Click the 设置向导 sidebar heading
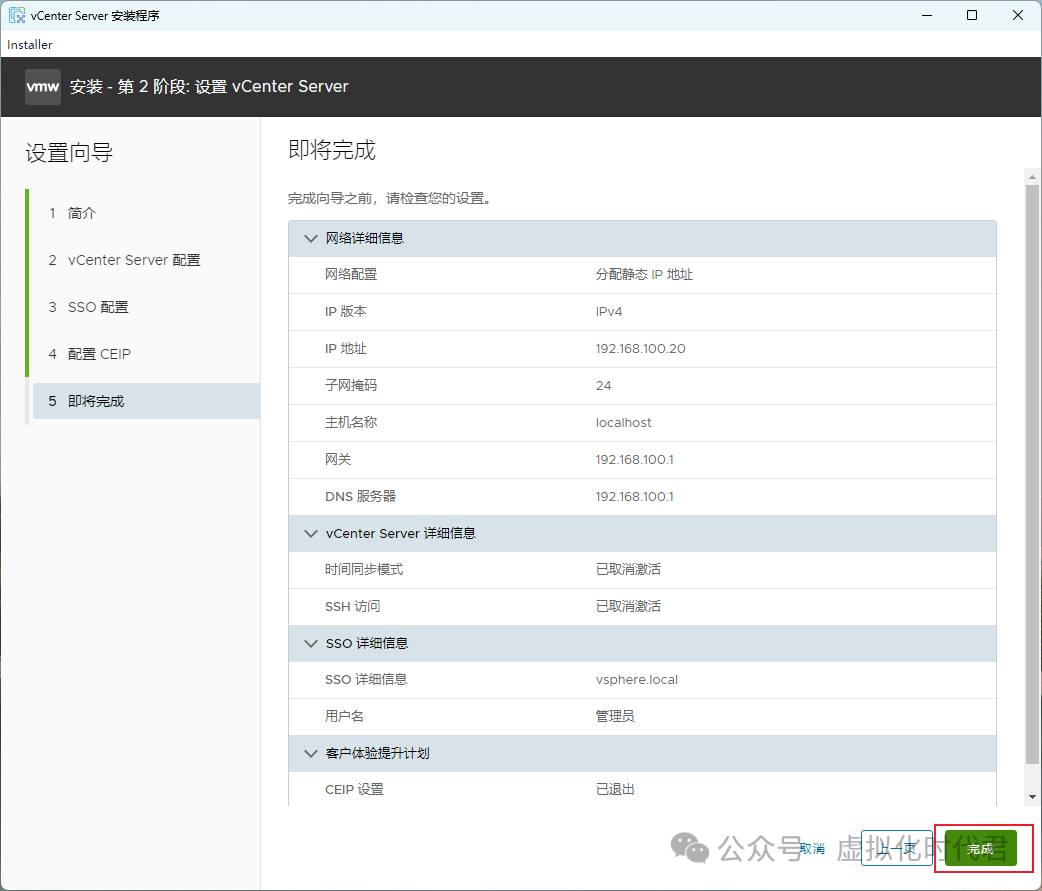 point(69,153)
